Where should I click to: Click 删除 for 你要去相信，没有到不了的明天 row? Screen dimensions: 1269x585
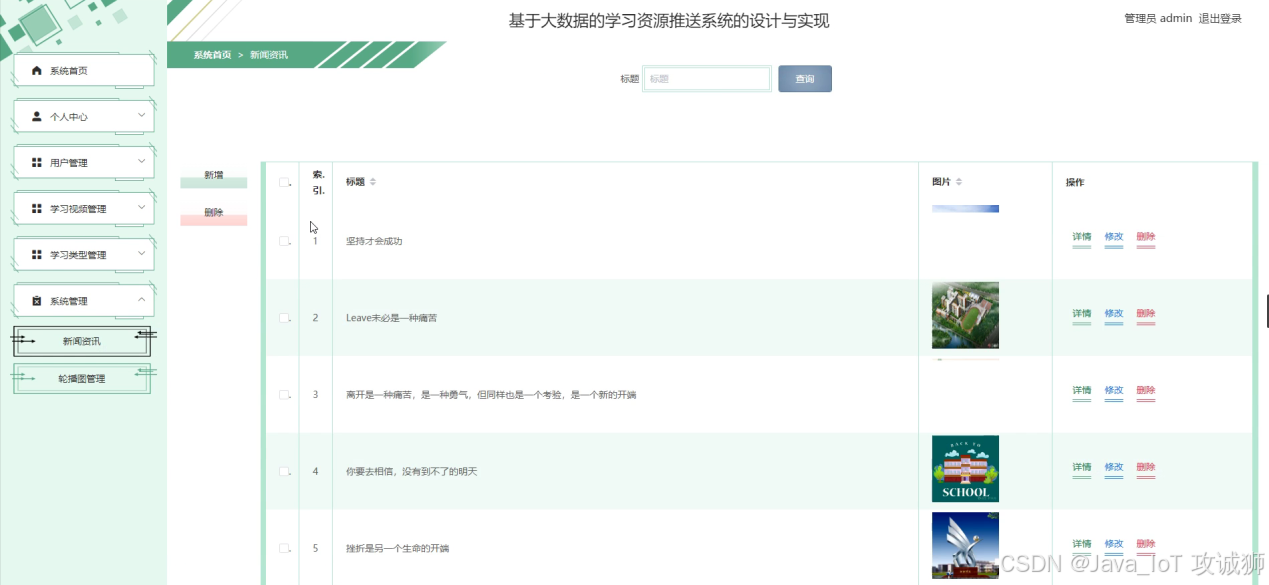[1146, 468]
